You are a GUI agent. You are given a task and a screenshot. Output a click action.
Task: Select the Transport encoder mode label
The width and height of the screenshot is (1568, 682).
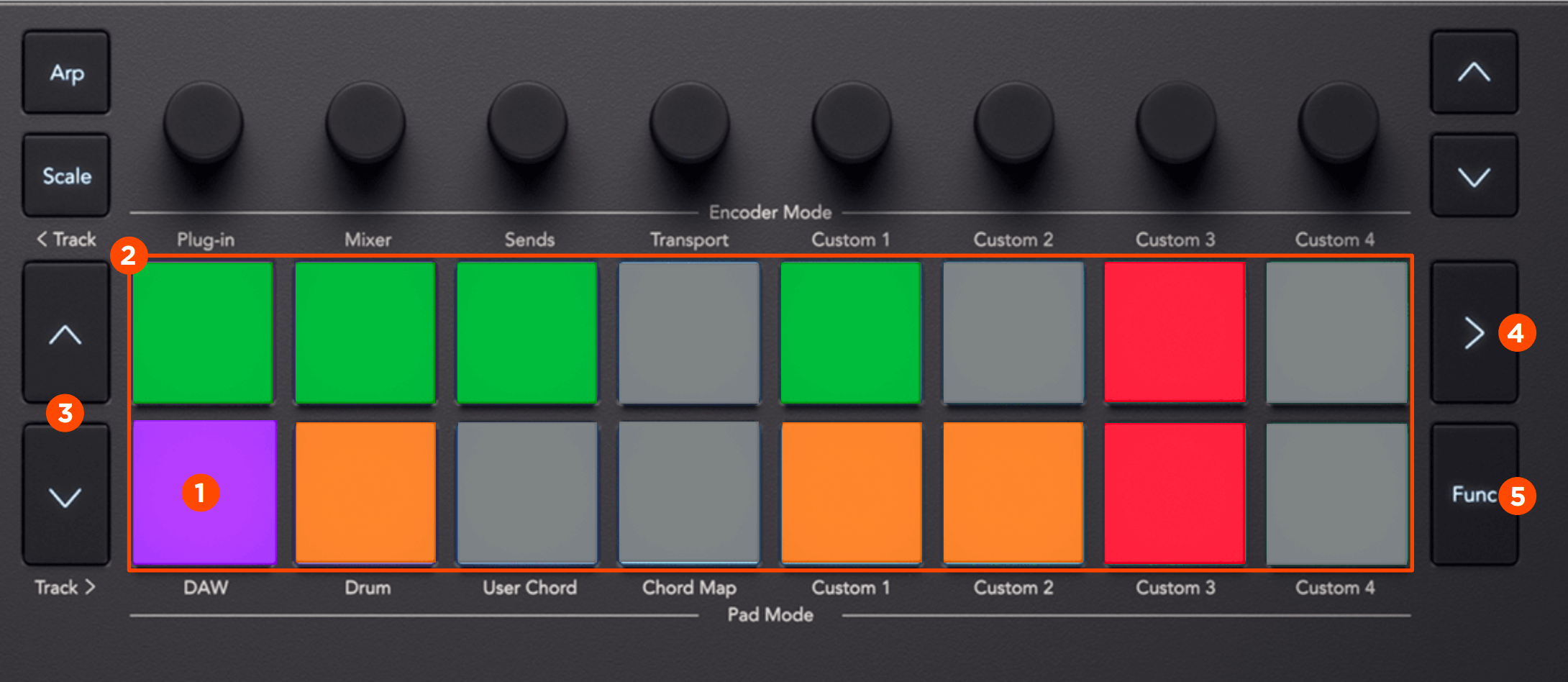point(688,240)
